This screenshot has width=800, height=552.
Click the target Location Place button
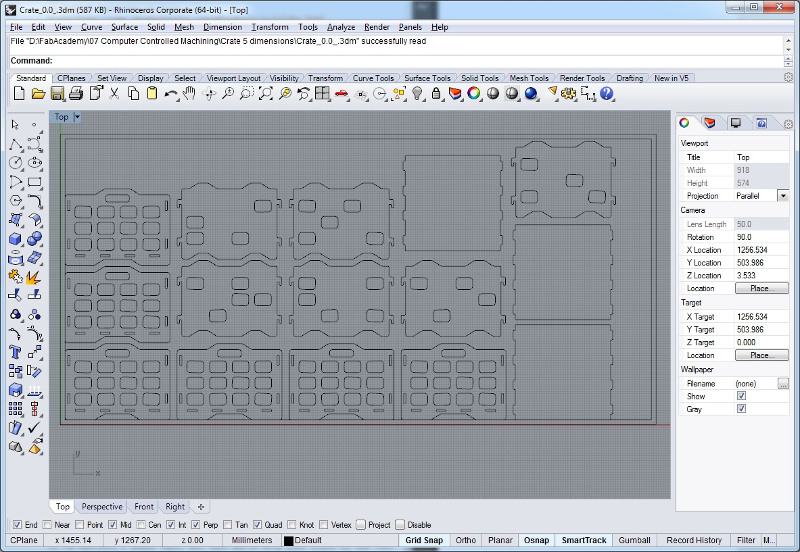click(762, 355)
